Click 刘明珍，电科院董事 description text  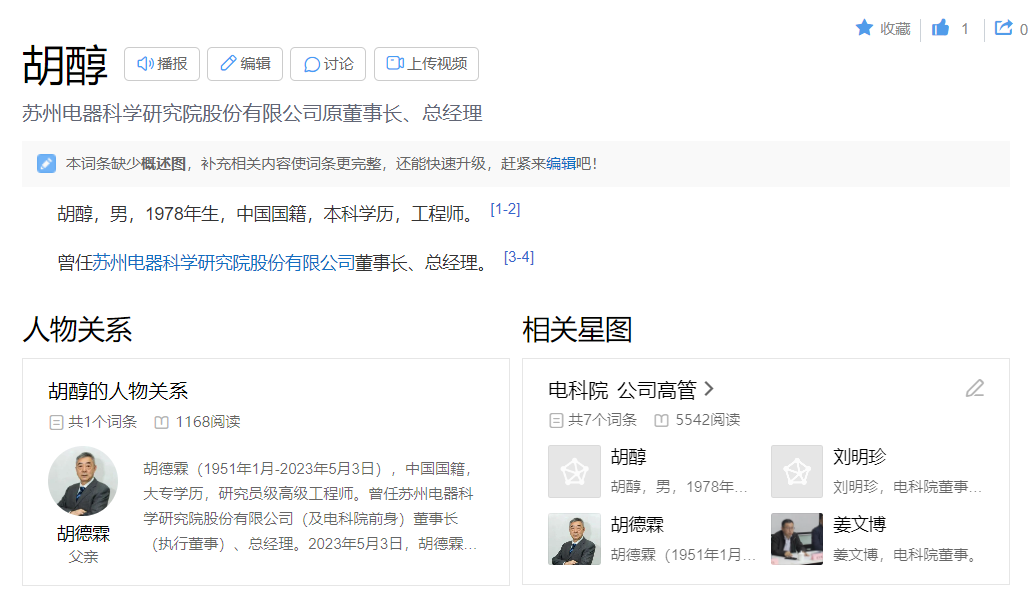pyautogui.click(x=908, y=487)
